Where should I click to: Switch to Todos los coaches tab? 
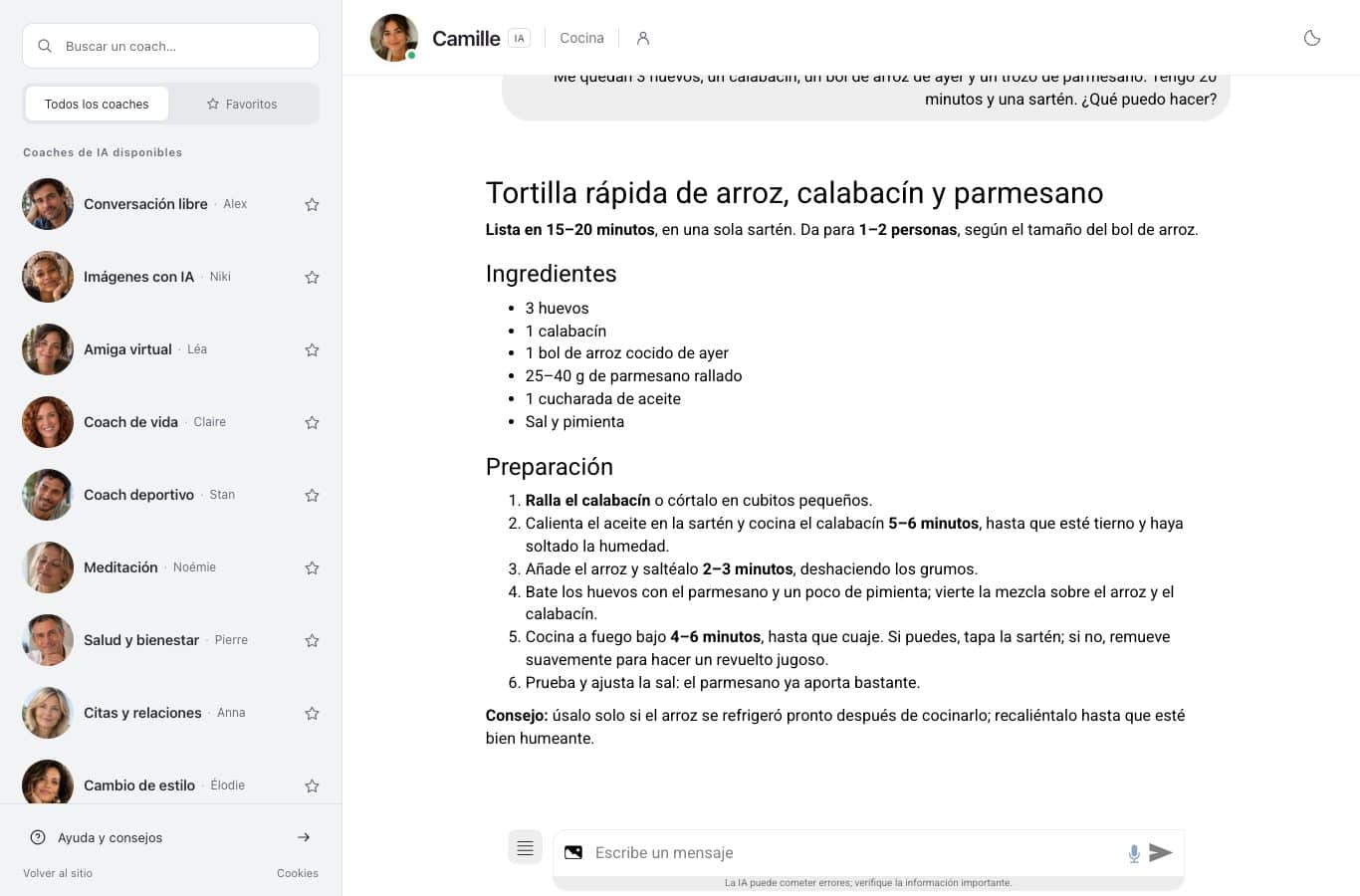tap(97, 104)
